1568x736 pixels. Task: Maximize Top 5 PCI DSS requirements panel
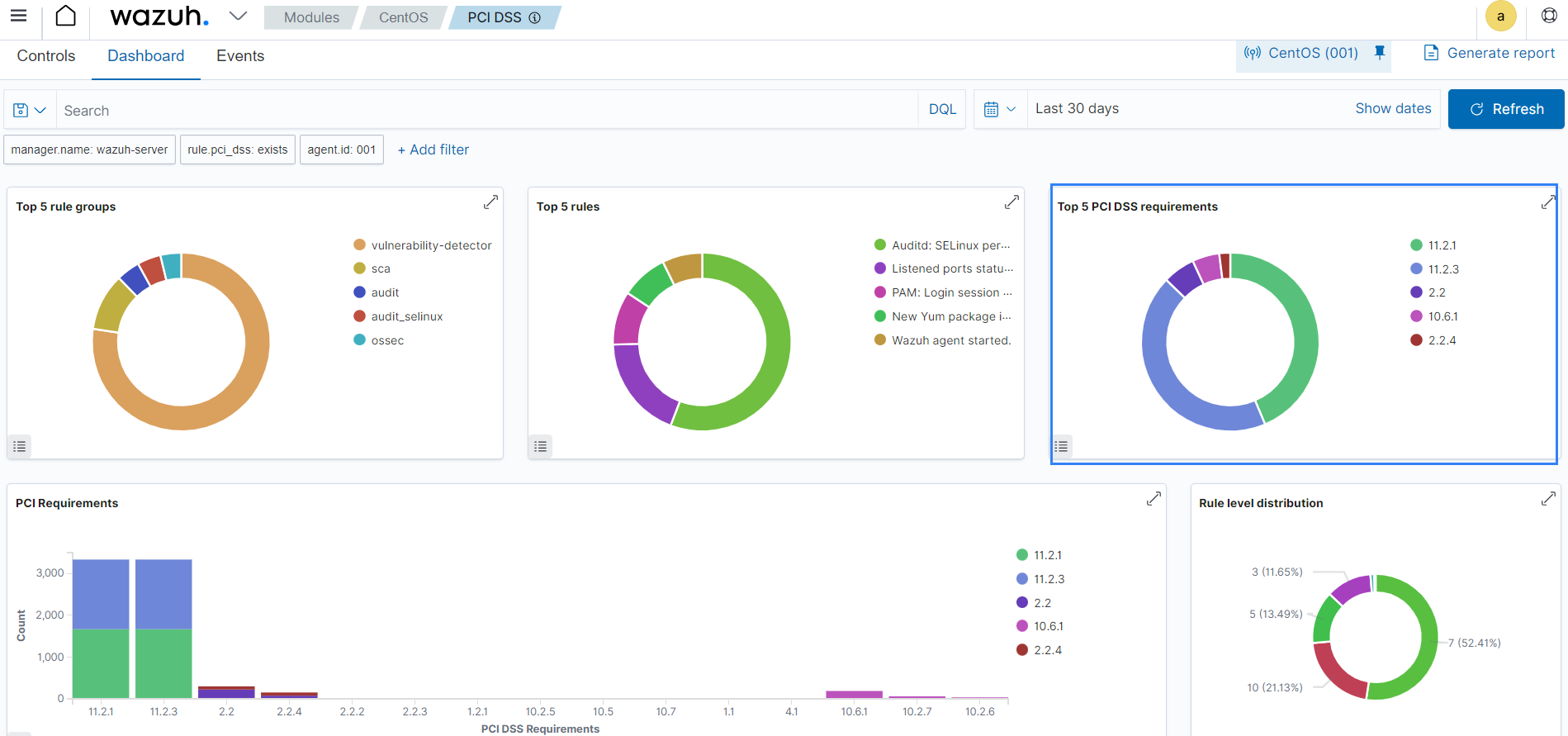pyautogui.click(x=1548, y=202)
